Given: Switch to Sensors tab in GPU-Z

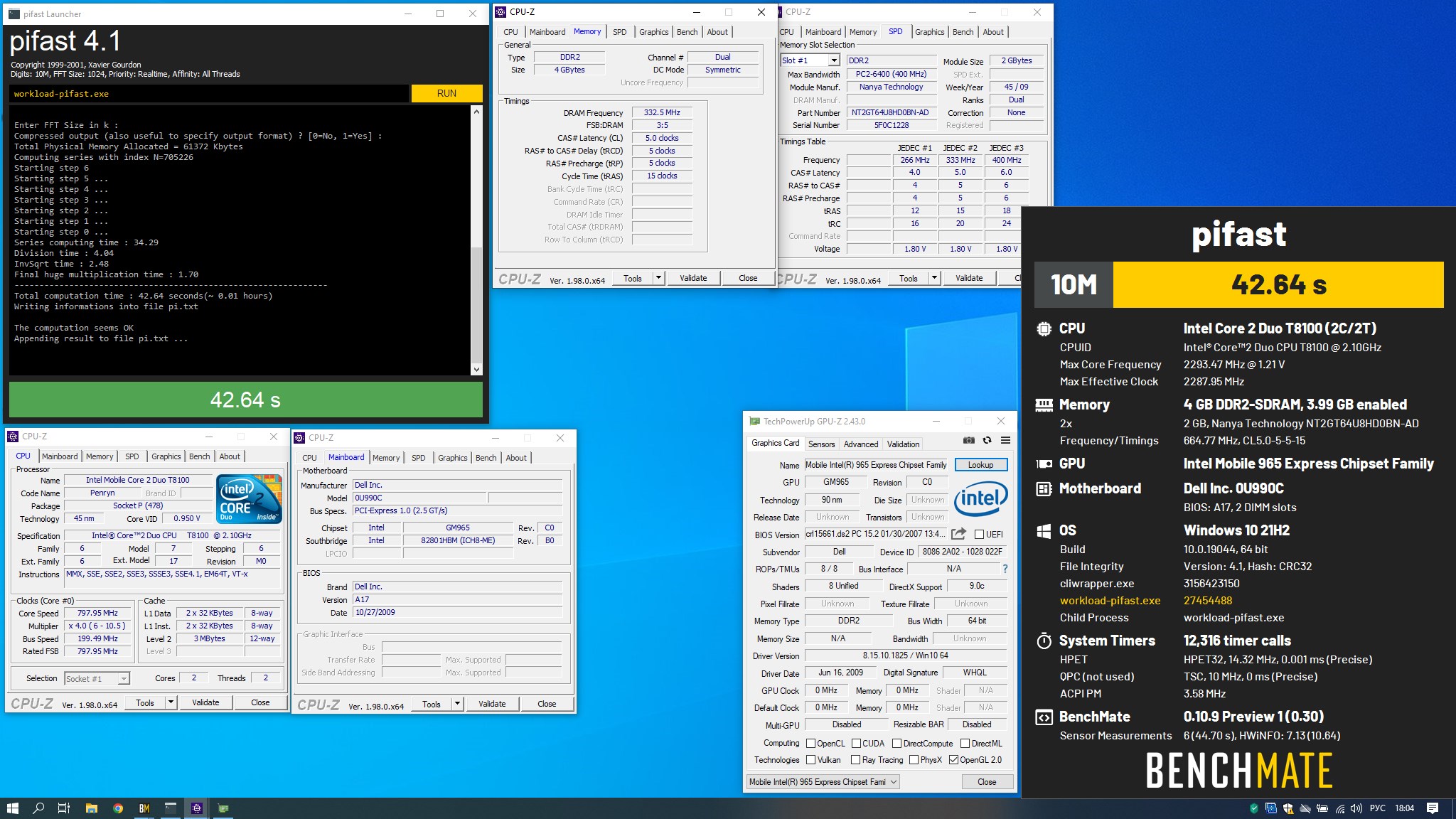Looking at the screenshot, I should tap(821, 444).
